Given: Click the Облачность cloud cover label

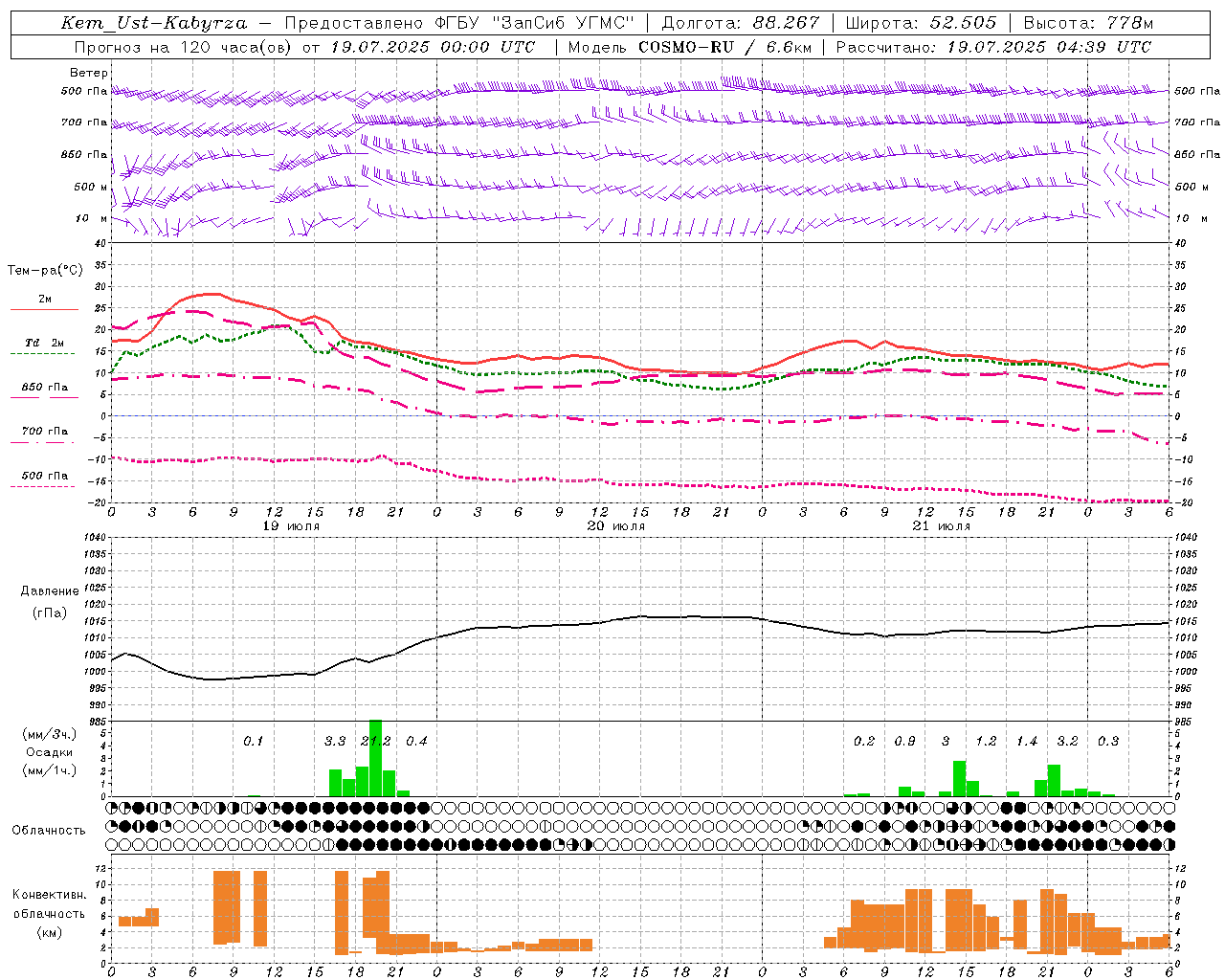Looking at the screenshot, I should [49, 830].
